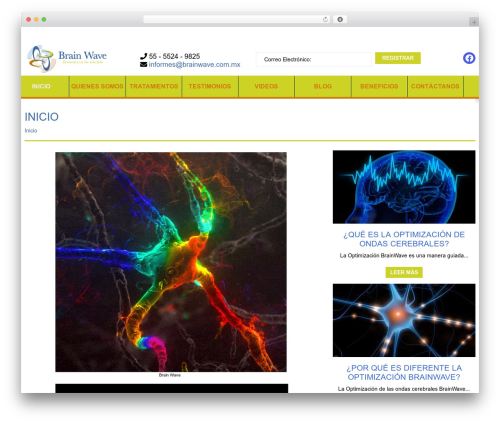
Task: Open ¿Qué es la optimización de ondas cerebrales? heading
Action: click(404, 239)
